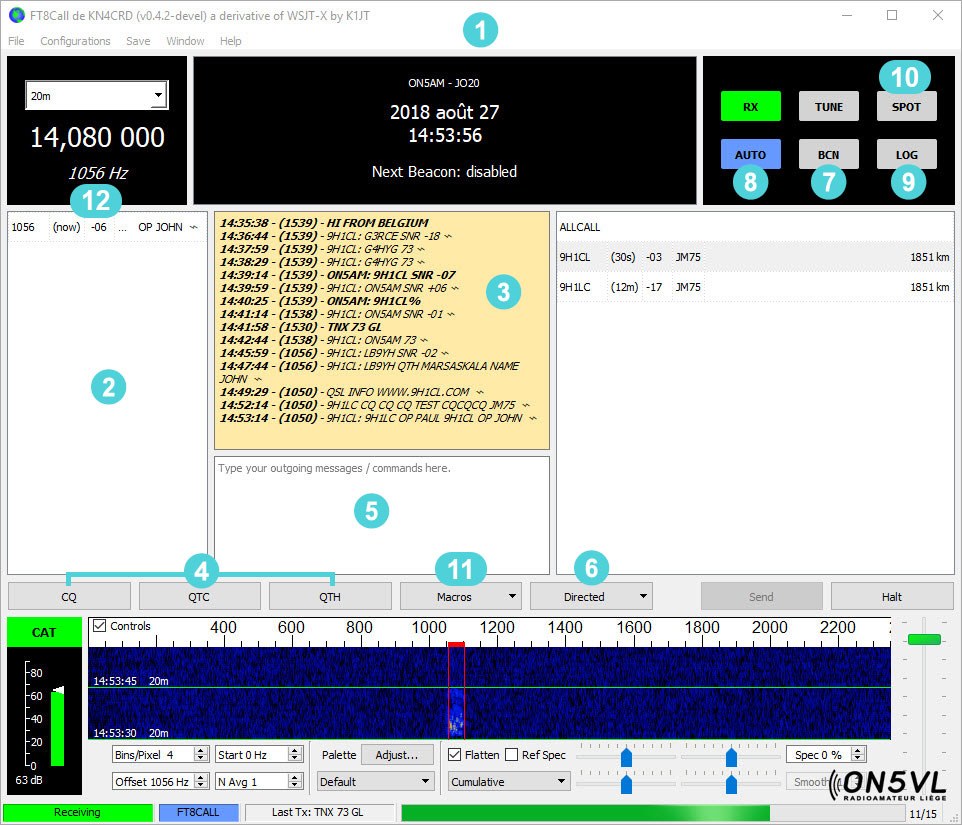Click the 11/15 progress bar

pyautogui.click(x=654, y=813)
